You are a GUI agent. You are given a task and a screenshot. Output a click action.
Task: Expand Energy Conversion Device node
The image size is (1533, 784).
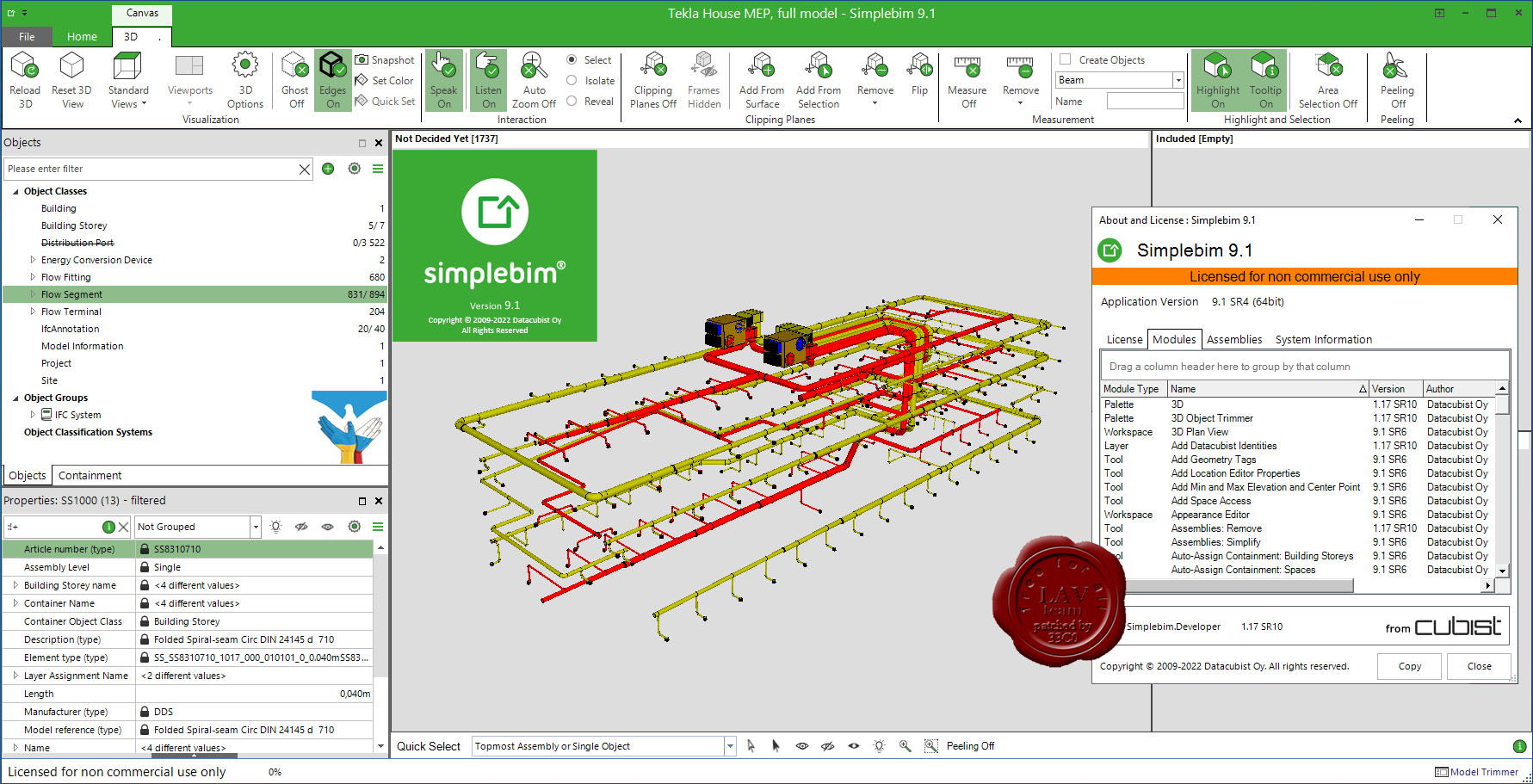pos(33,259)
